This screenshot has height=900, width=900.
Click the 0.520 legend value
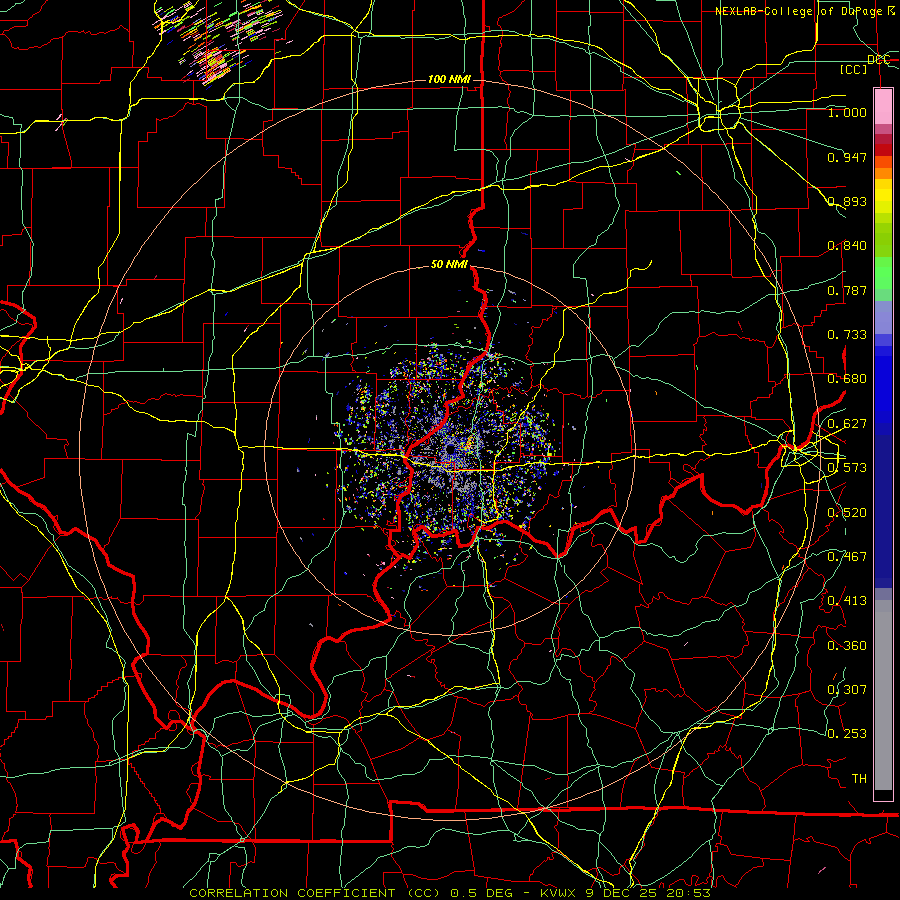coord(847,513)
